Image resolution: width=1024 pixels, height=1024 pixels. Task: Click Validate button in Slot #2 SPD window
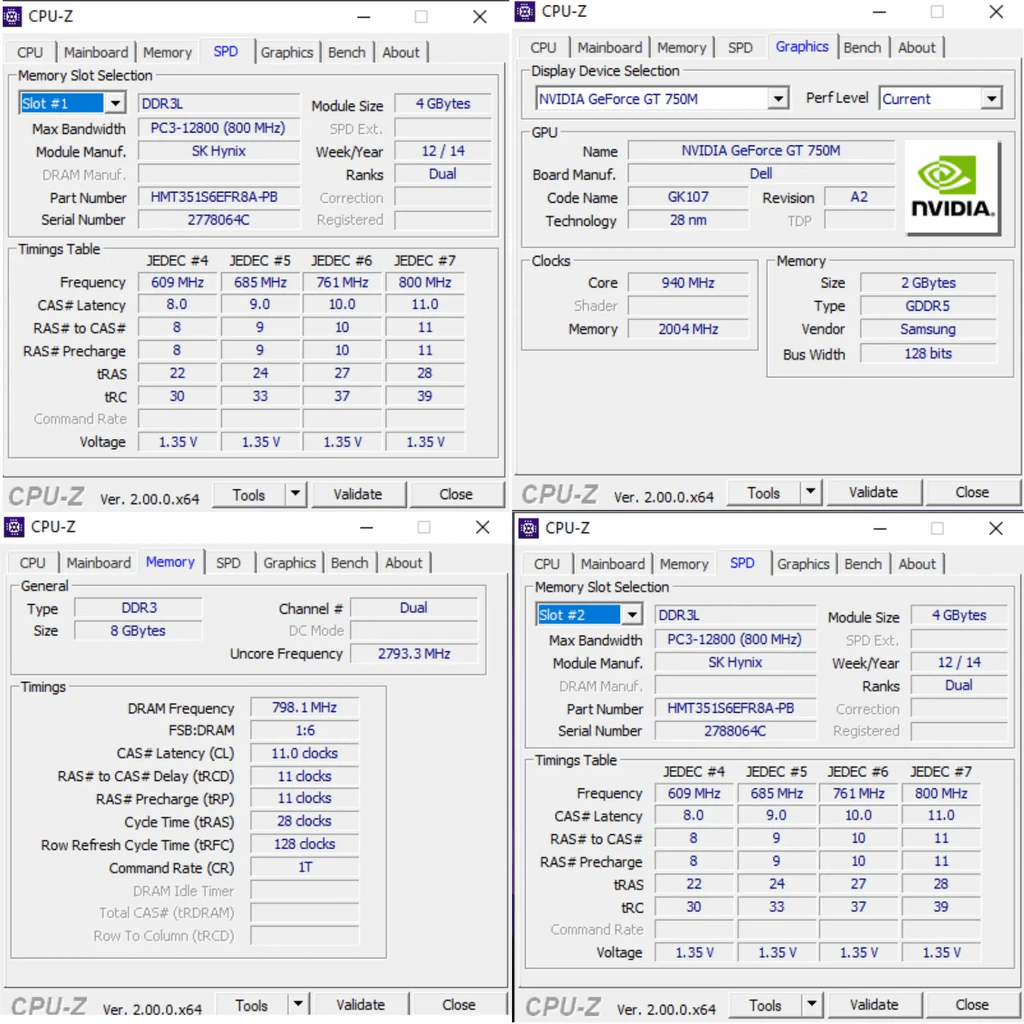point(874,1004)
